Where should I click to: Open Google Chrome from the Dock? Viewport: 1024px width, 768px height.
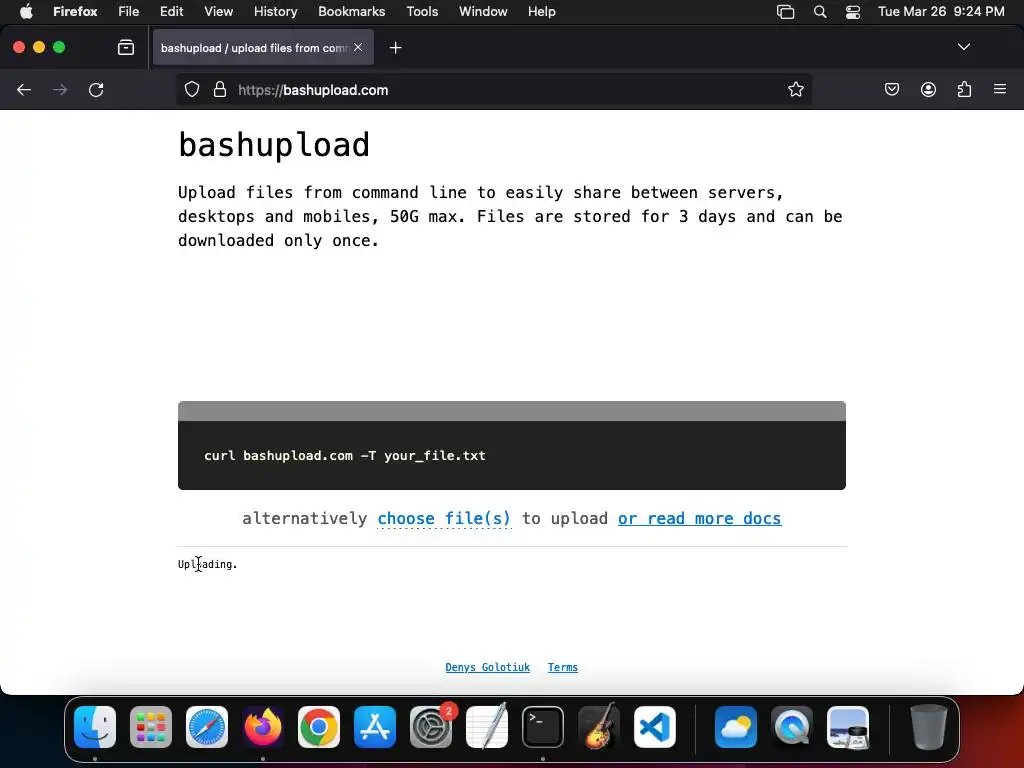point(319,727)
